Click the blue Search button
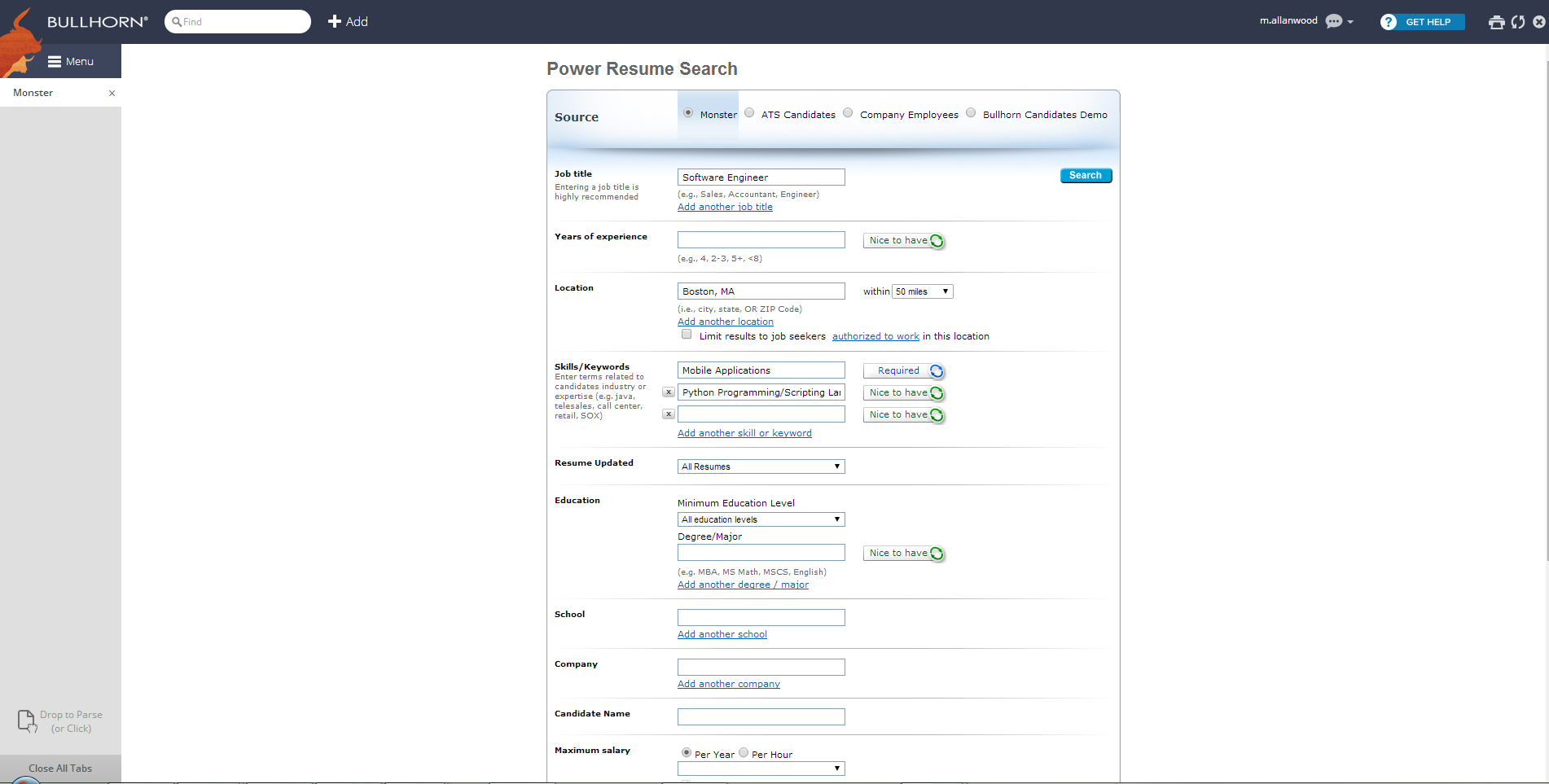The height and width of the screenshot is (784, 1549). click(1085, 175)
